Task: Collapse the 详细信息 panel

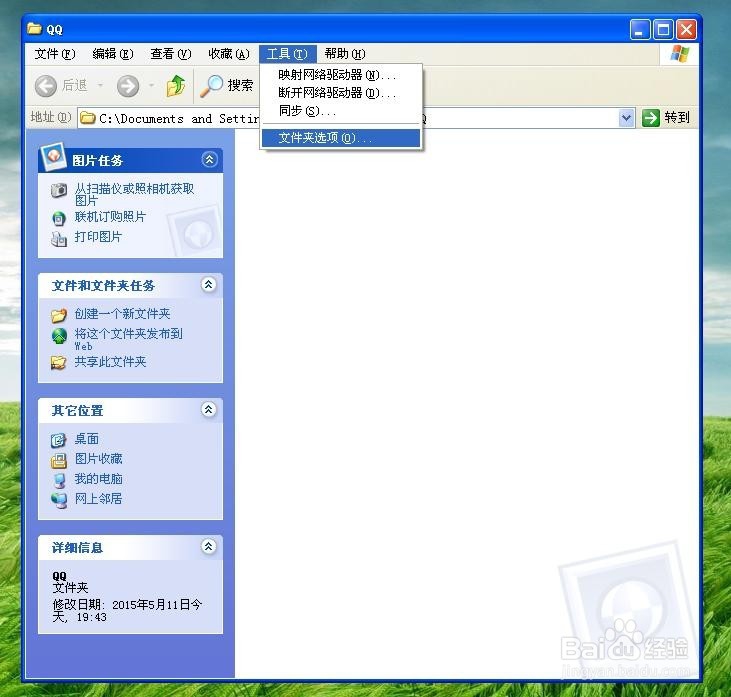Action: coord(208,546)
